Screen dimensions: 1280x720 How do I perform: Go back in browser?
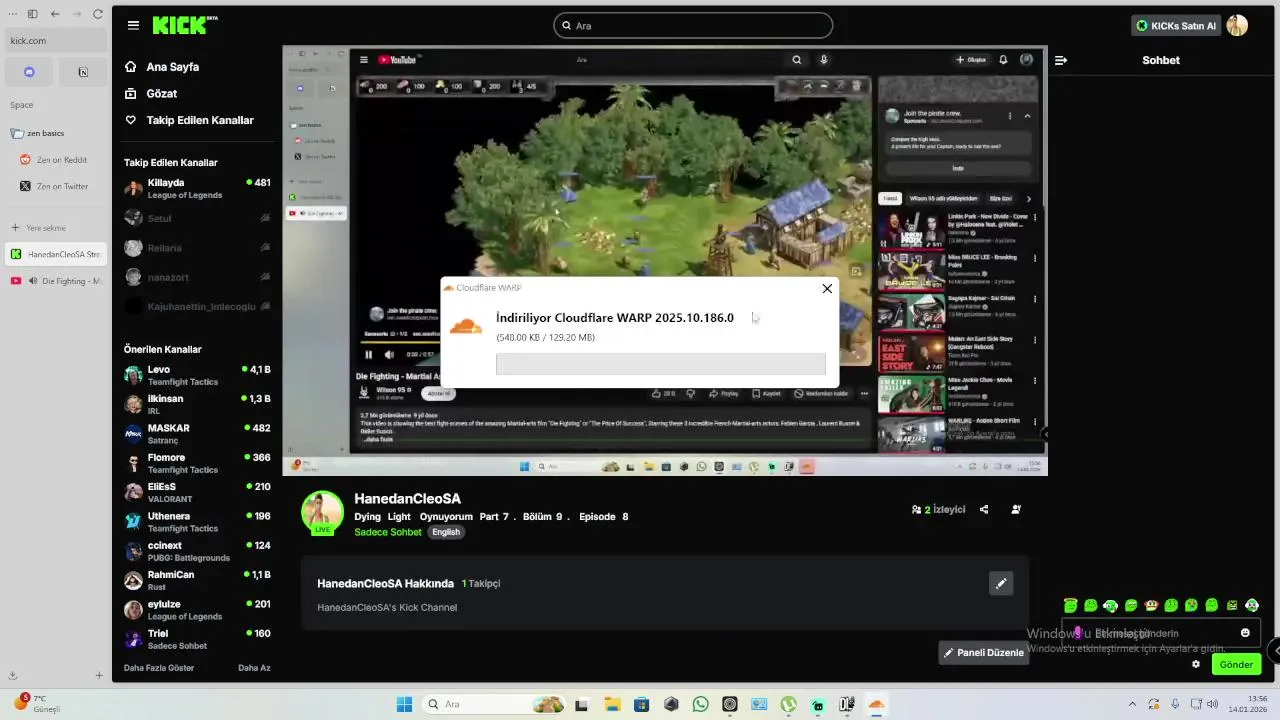click(54, 14)
